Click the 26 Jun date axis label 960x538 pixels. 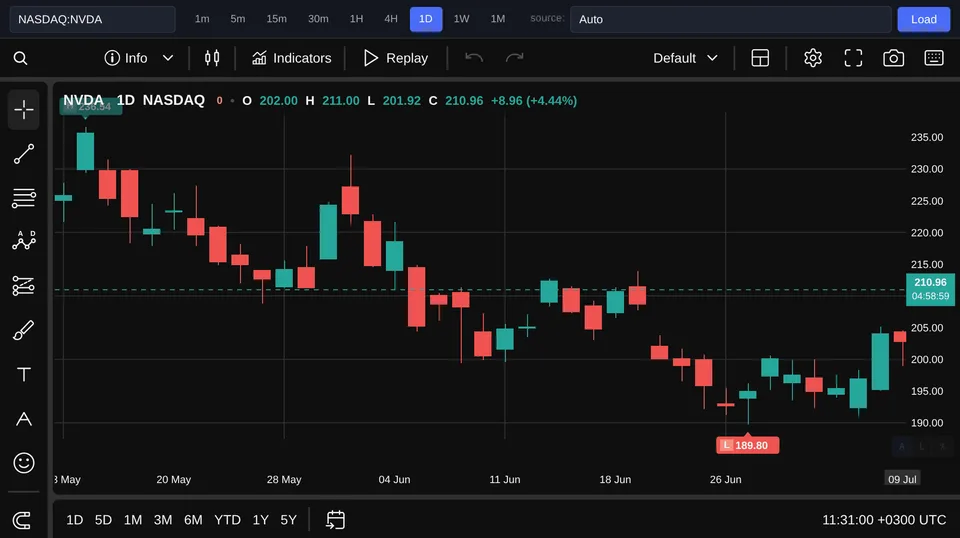click(726, 479)
